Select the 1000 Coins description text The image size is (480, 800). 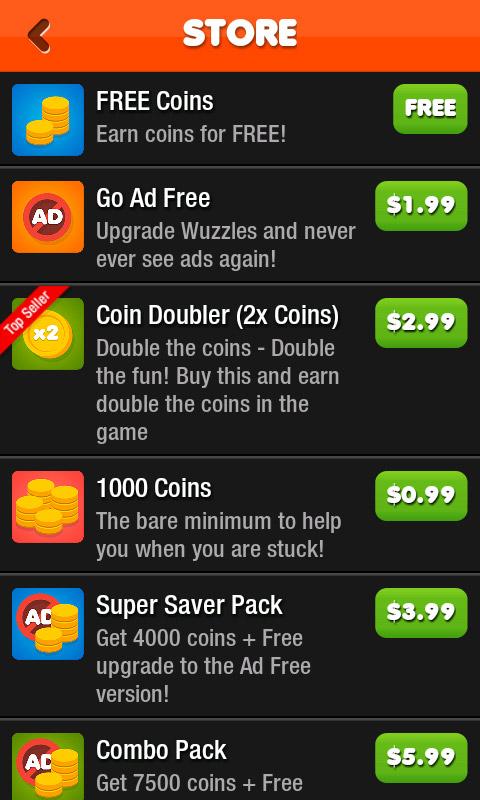(218, 536)
